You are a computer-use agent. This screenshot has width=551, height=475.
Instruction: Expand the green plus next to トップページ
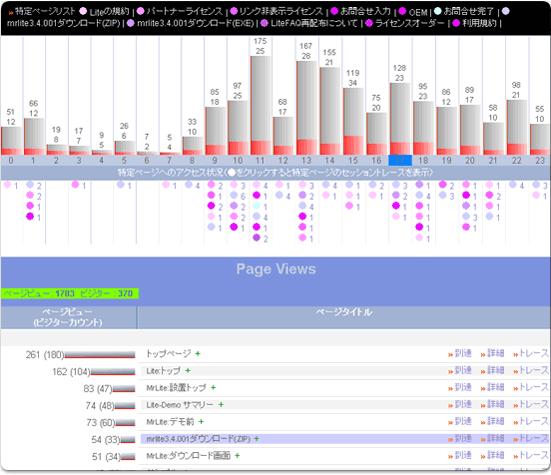pyautogui.click(x=198, y=353)
